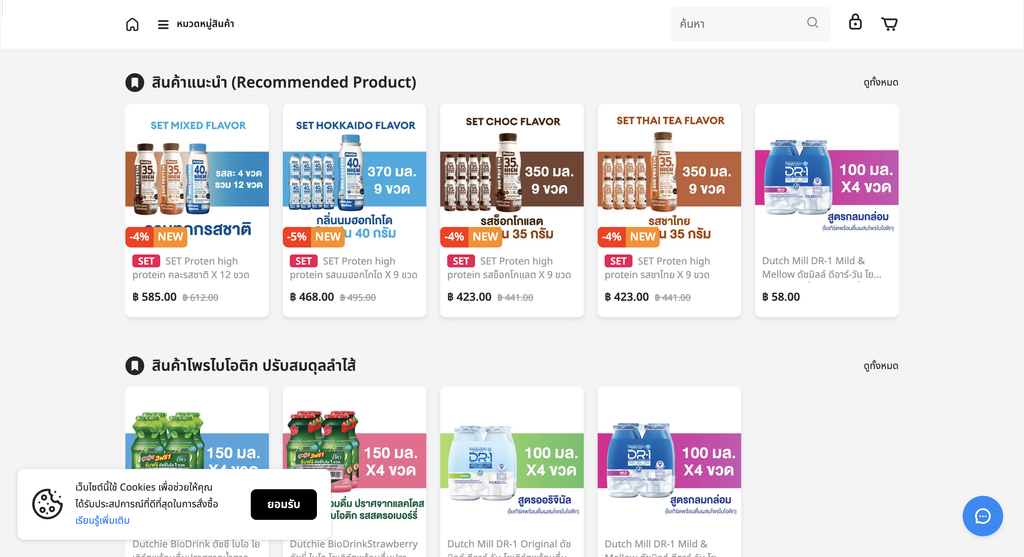The width and height of the screenshot is (1024, 557).
Task: Click the probiotic section bookmark icon
Action: pyautogui.click(x=135, y=366)
